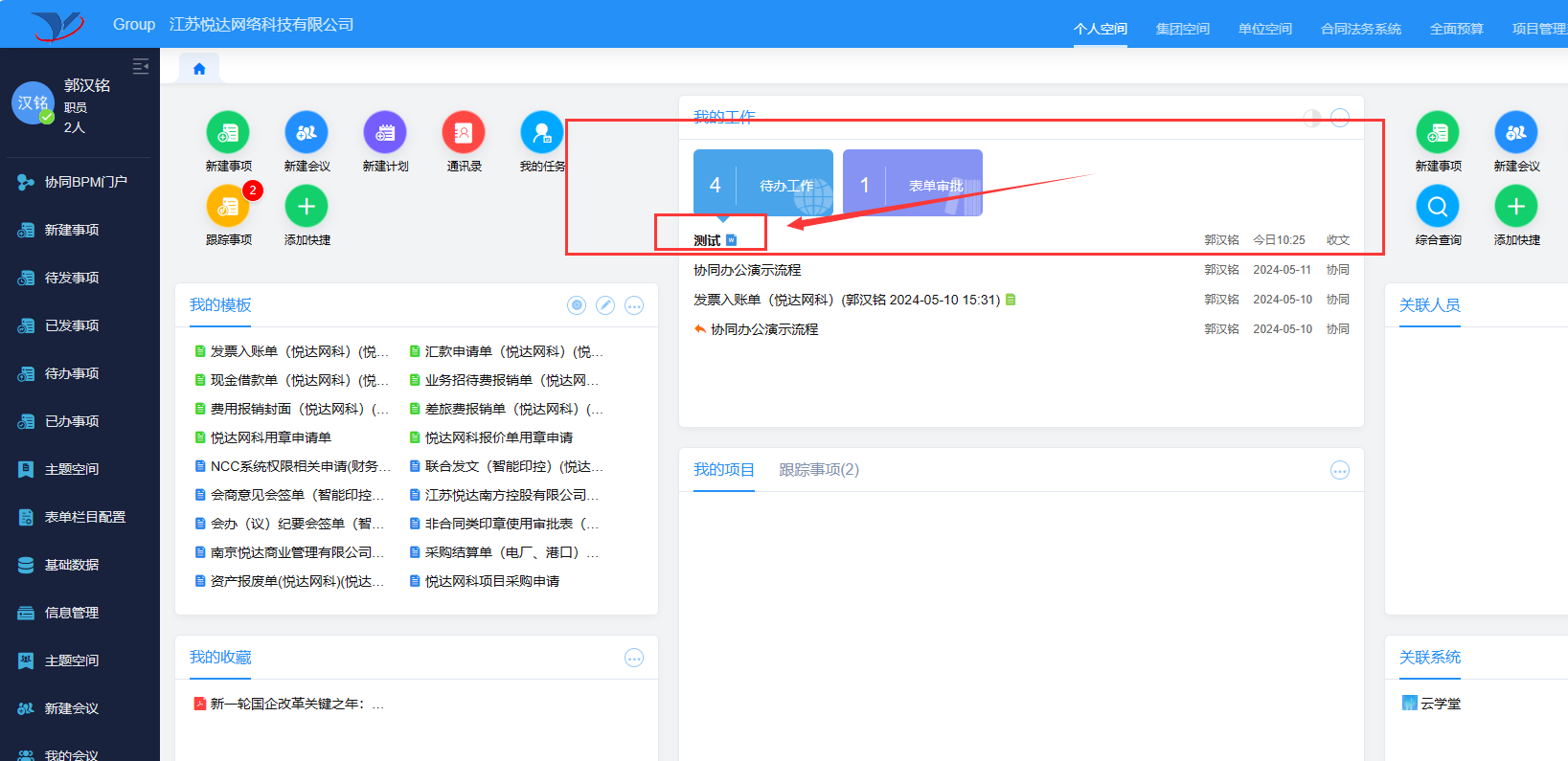Click the pencil edit icon in 我的模板

click(x=605, y=305)
